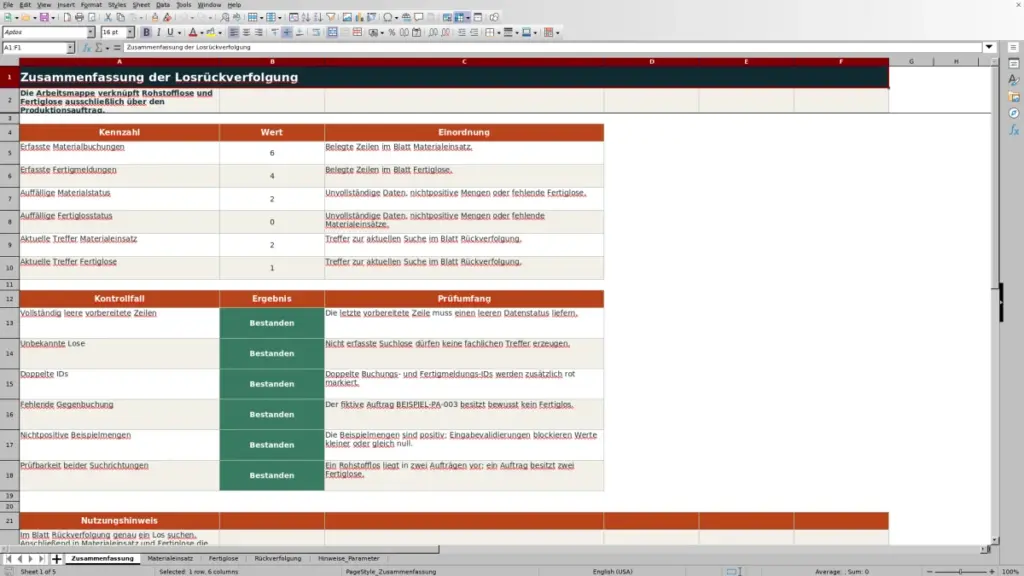Adjust the zoom slider in status bar
The height and width of the screenshot is (576, 1024).
click(960, 571)
